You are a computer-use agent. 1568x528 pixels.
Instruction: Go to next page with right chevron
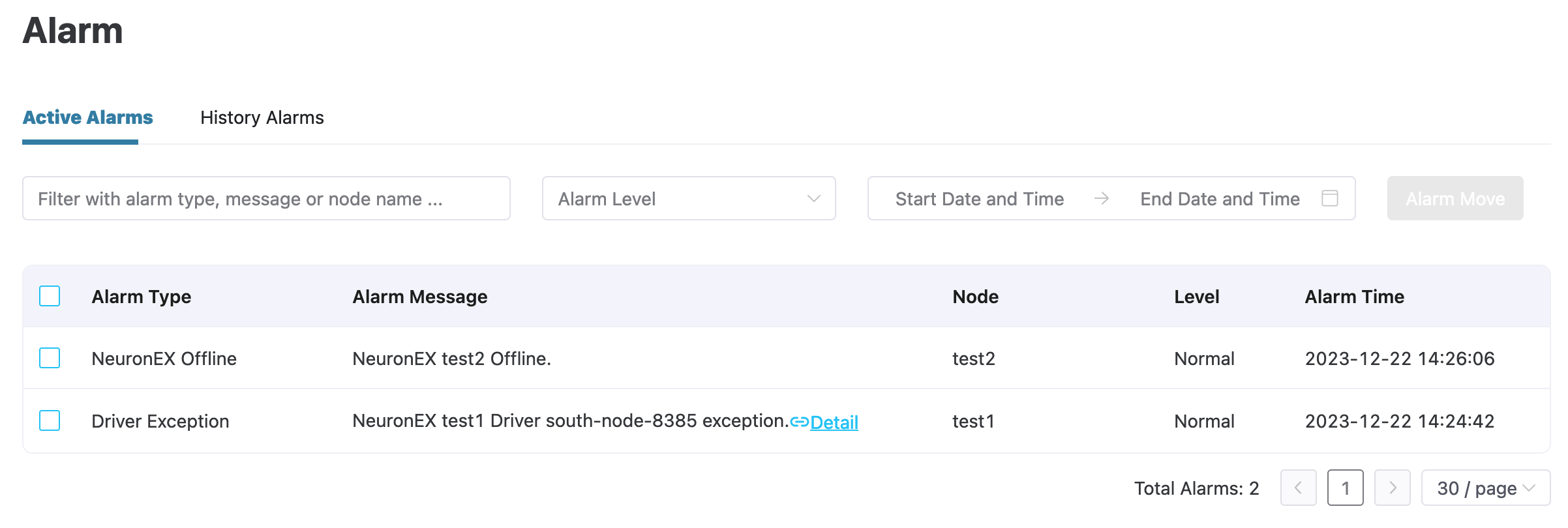tap(1392, 488)
